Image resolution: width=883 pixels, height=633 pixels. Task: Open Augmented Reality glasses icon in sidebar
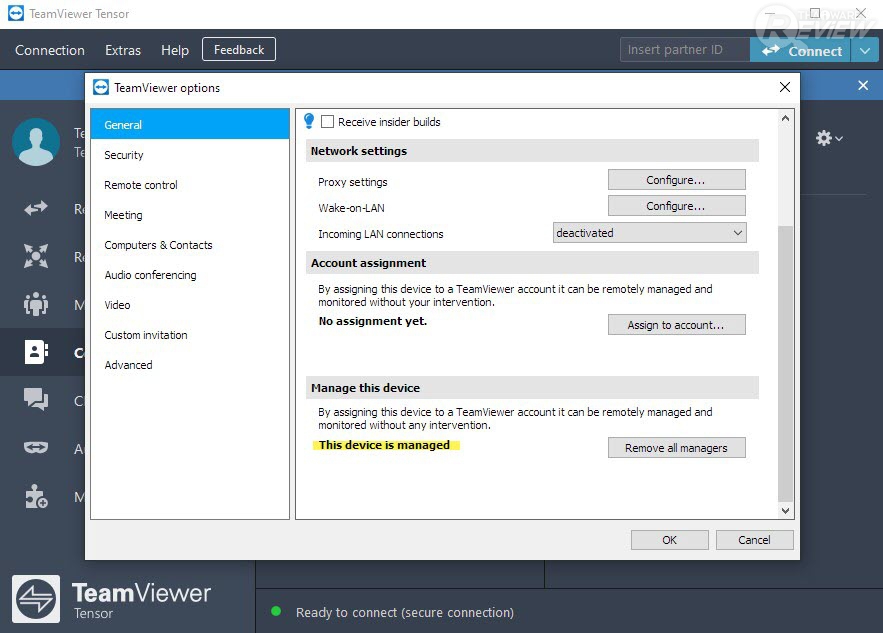coord(36,448)
